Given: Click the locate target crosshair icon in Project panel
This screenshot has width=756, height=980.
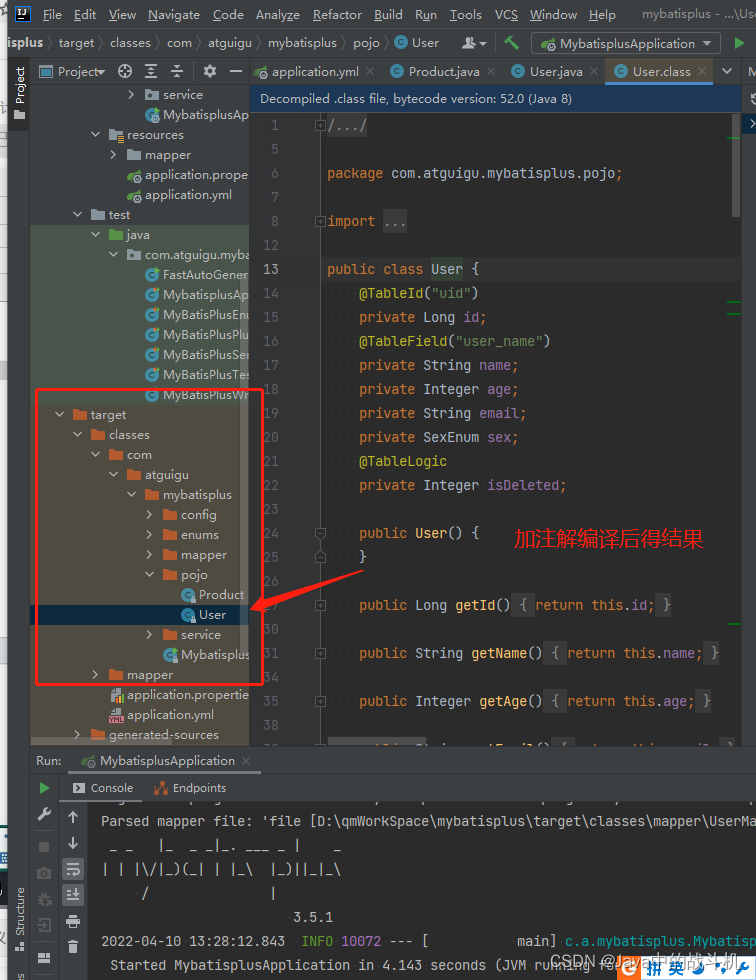Looking at the screenshot, I should pos(125,71).
